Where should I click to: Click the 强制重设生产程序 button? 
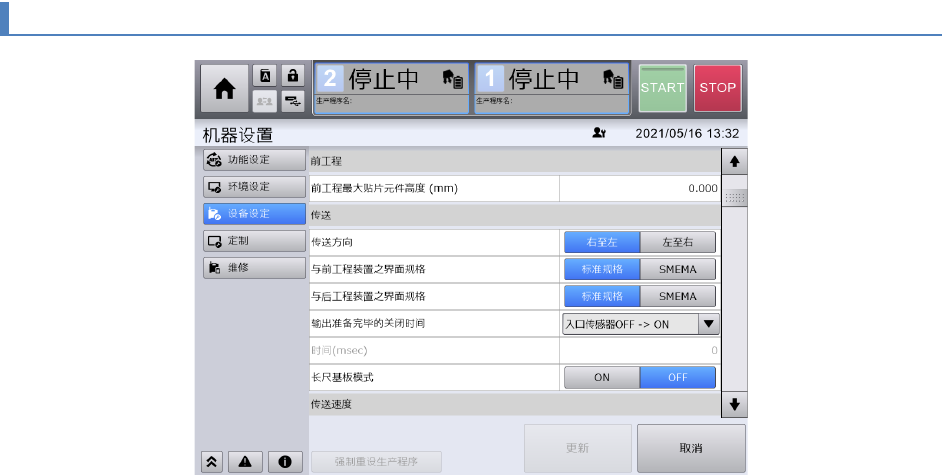coord(376,461)
